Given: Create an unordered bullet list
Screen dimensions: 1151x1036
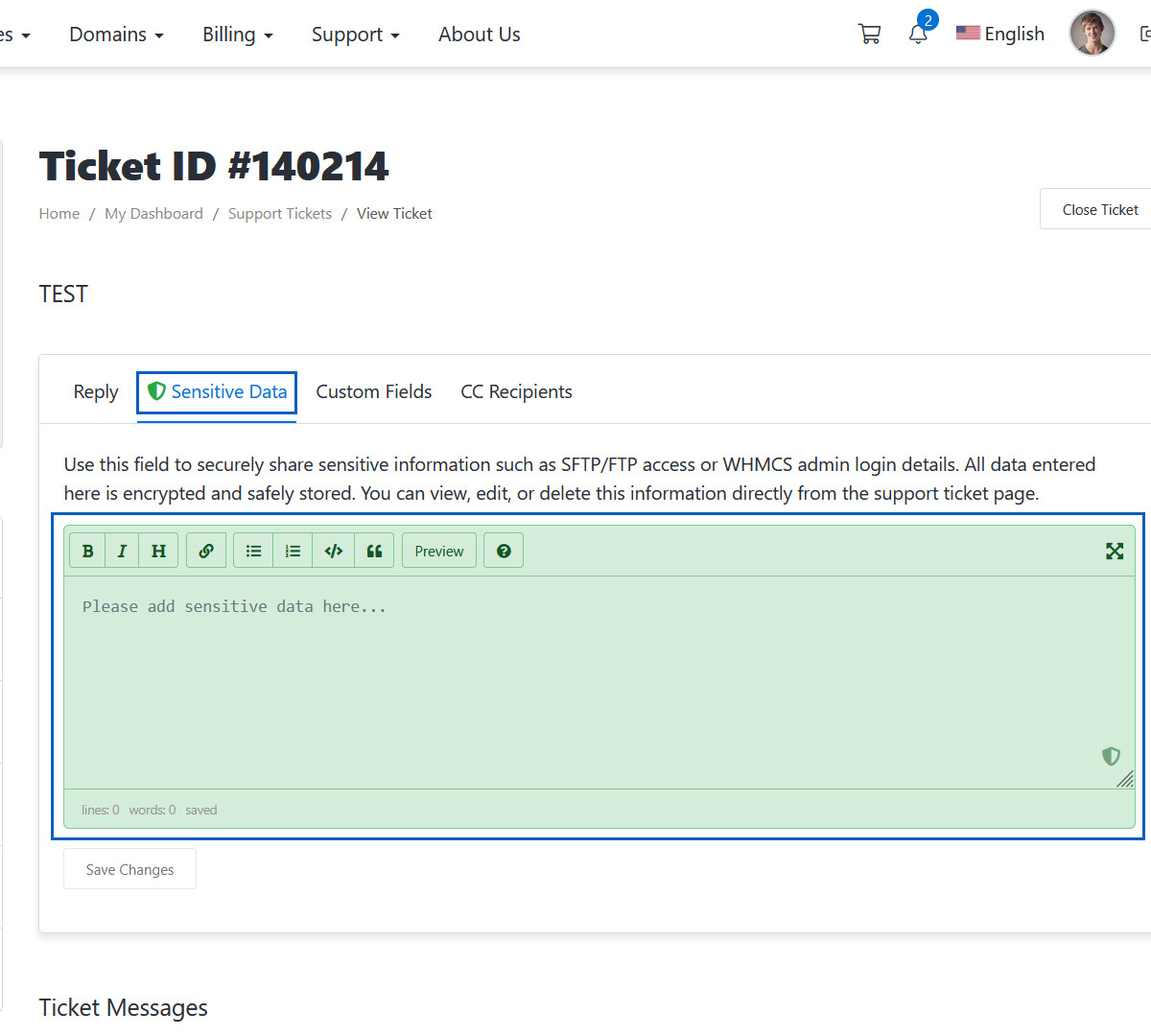Looking at the screenshot, I should click(253, 551).
